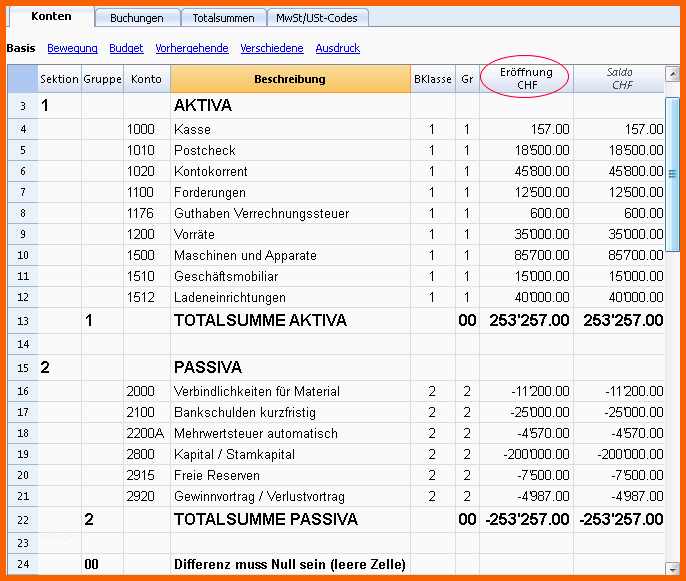Screen dimensions: 686x581
Task: Open the Budget view link
Action: click(x=126, y=48)
